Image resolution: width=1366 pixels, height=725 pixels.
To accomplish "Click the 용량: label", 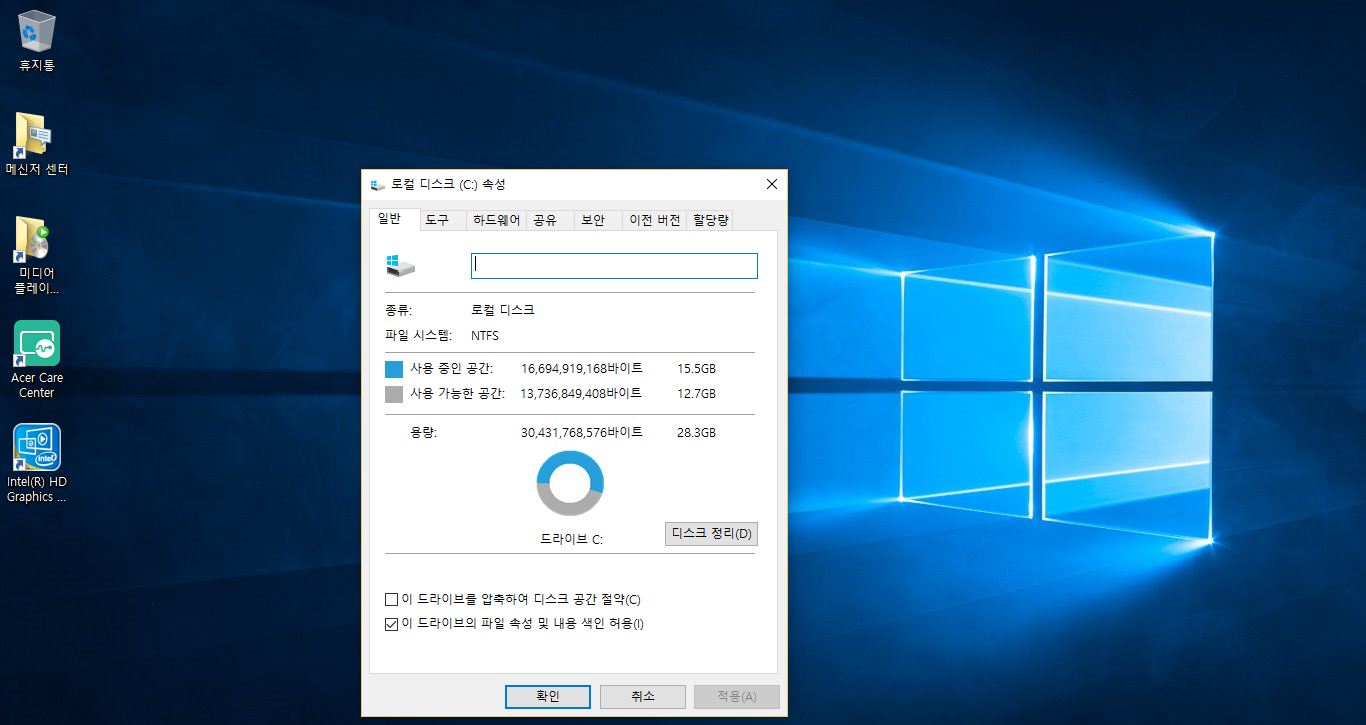I will coord(424,433).
